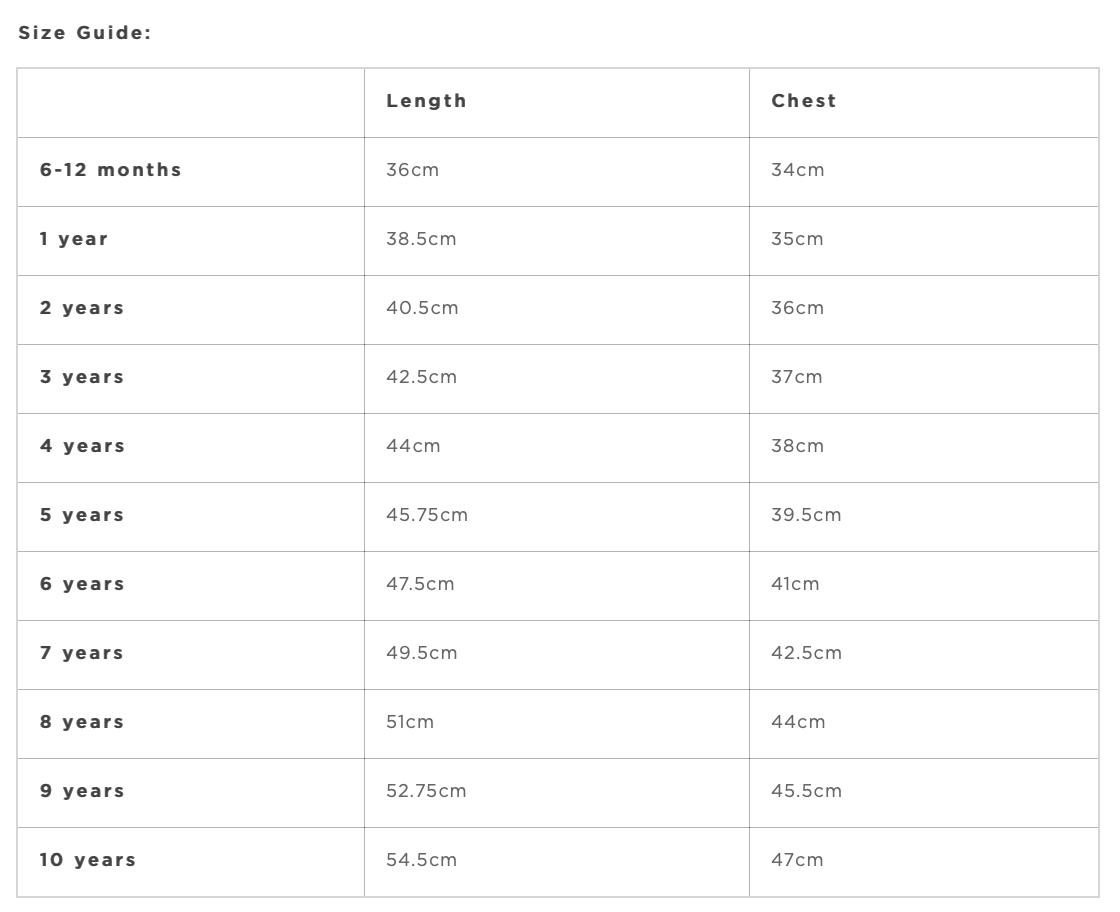Select the 47cm chest value
1120x912 pixels.
797,860
